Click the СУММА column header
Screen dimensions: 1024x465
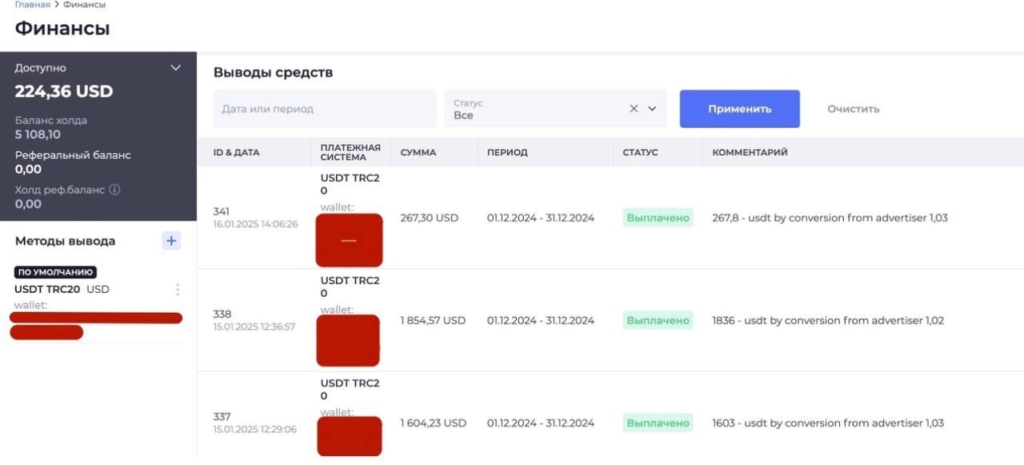point(417,153)
